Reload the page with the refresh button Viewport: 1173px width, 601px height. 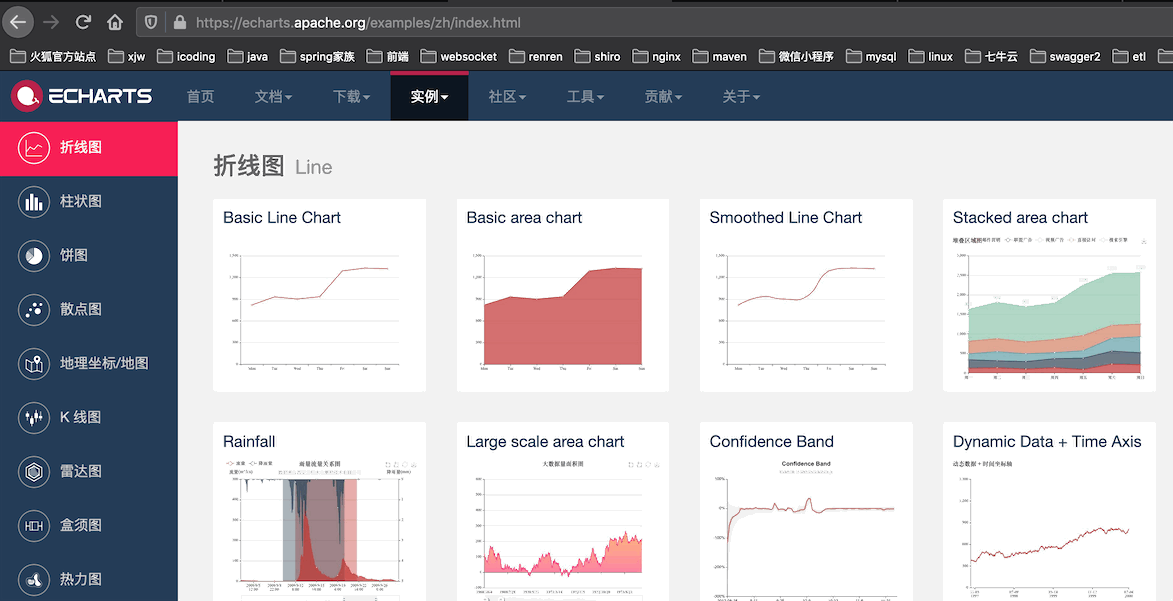coord(83,22)
